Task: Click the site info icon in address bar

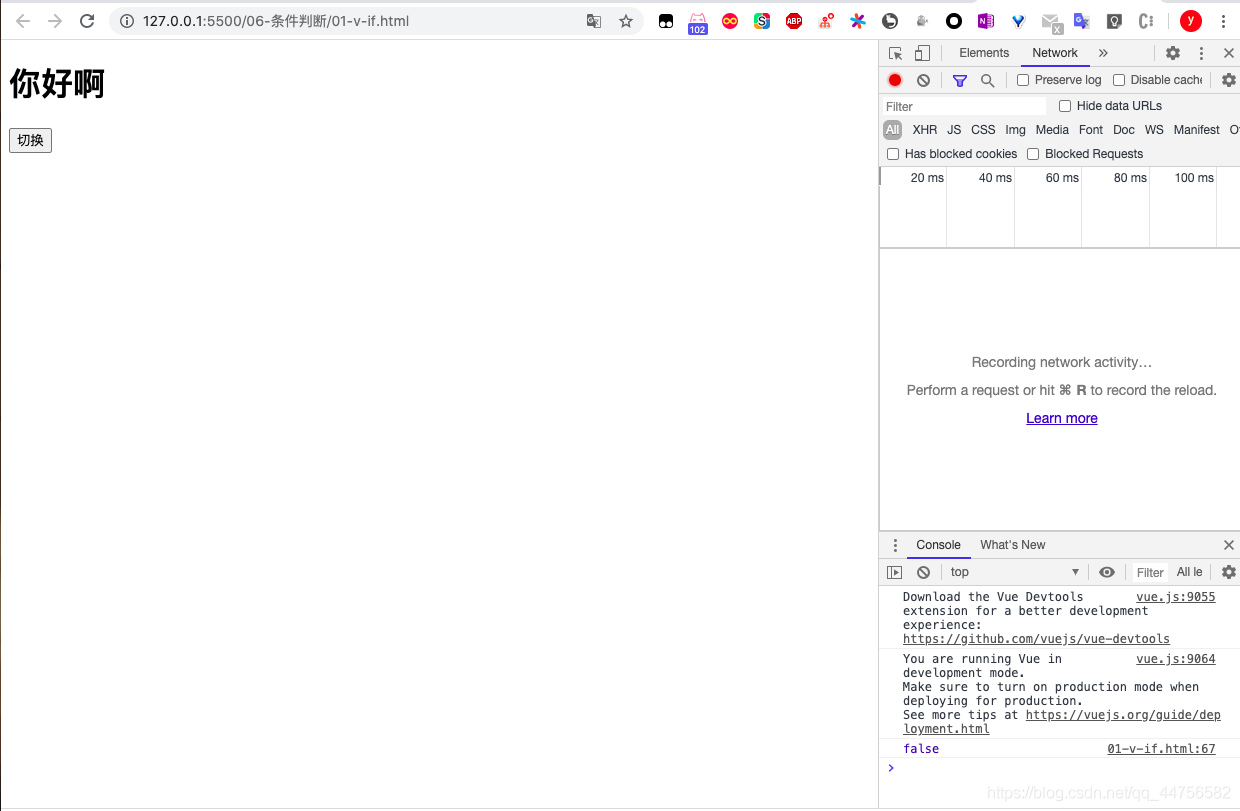Action: pos(127,21)
